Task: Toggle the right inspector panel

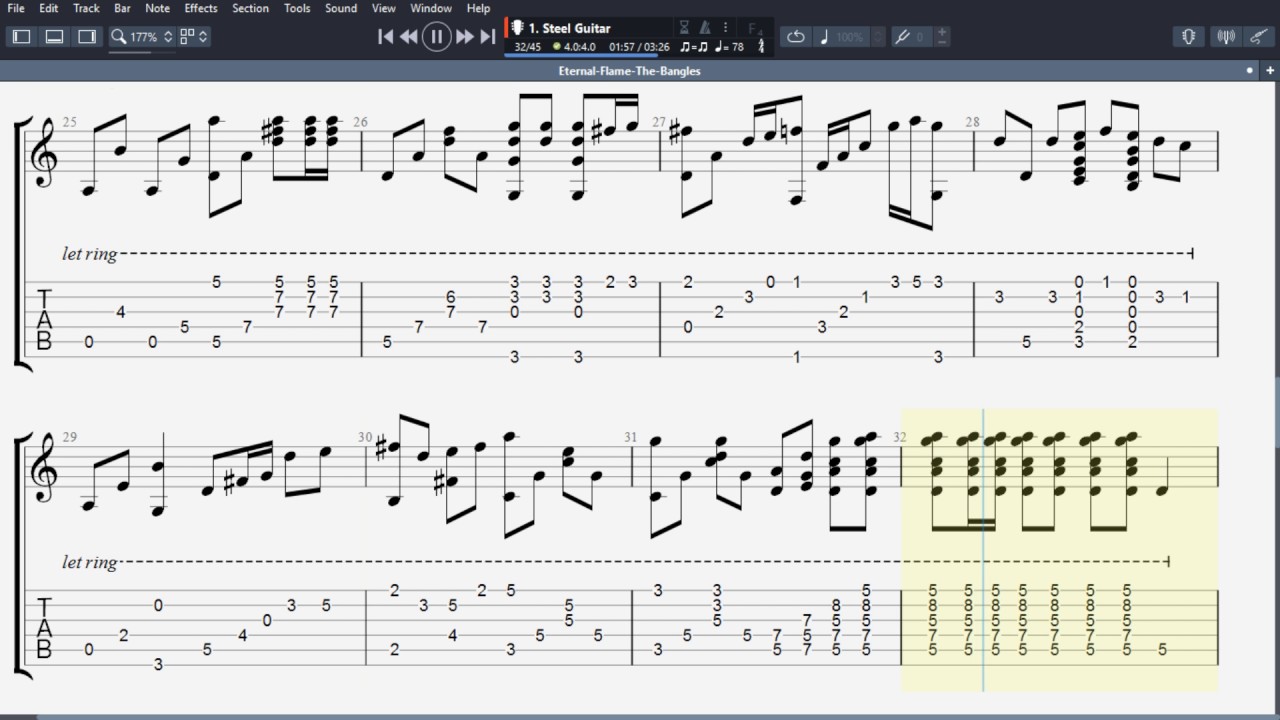Action: point(88,37)
